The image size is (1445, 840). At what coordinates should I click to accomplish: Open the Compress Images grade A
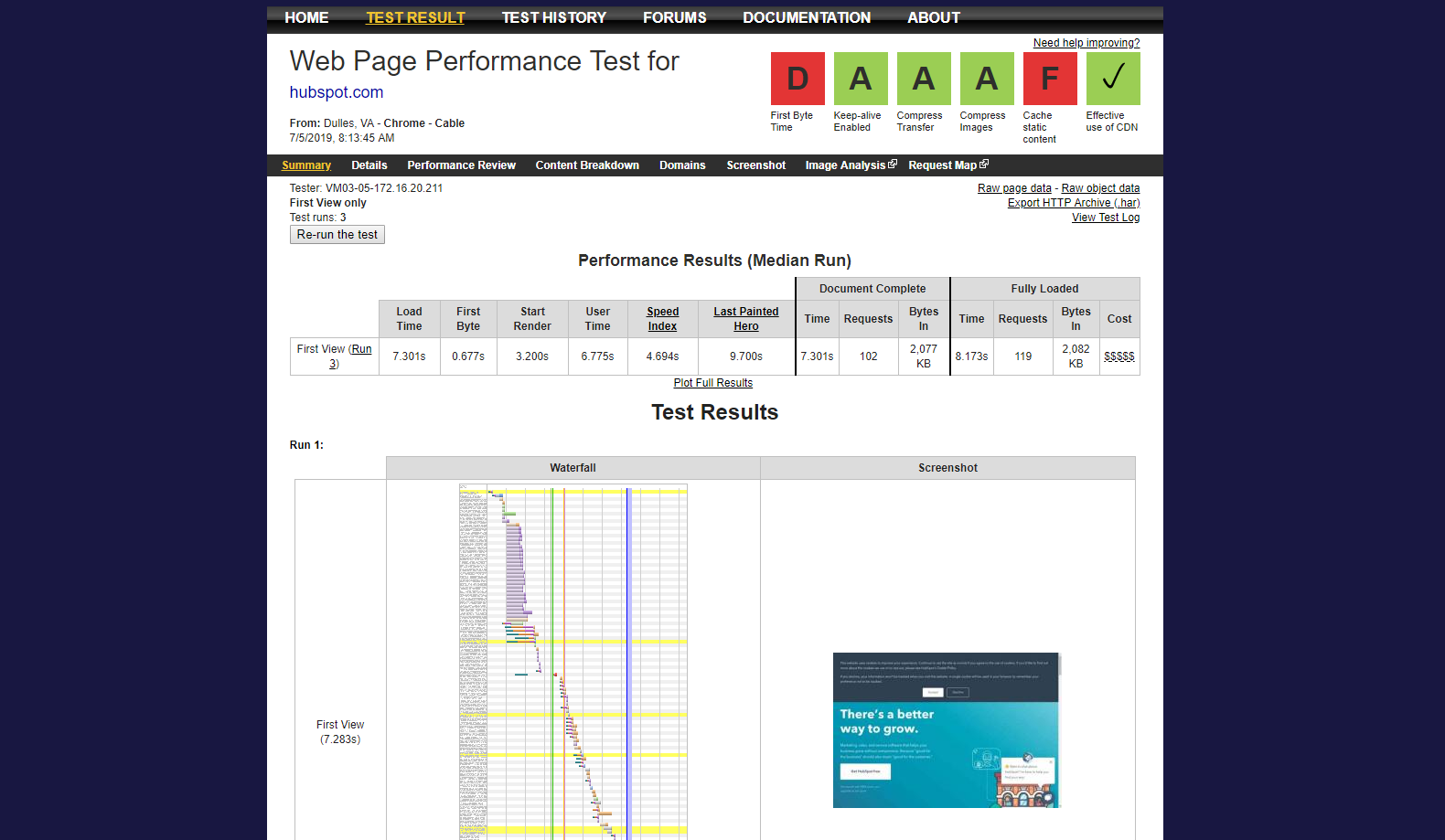(987, 79)
